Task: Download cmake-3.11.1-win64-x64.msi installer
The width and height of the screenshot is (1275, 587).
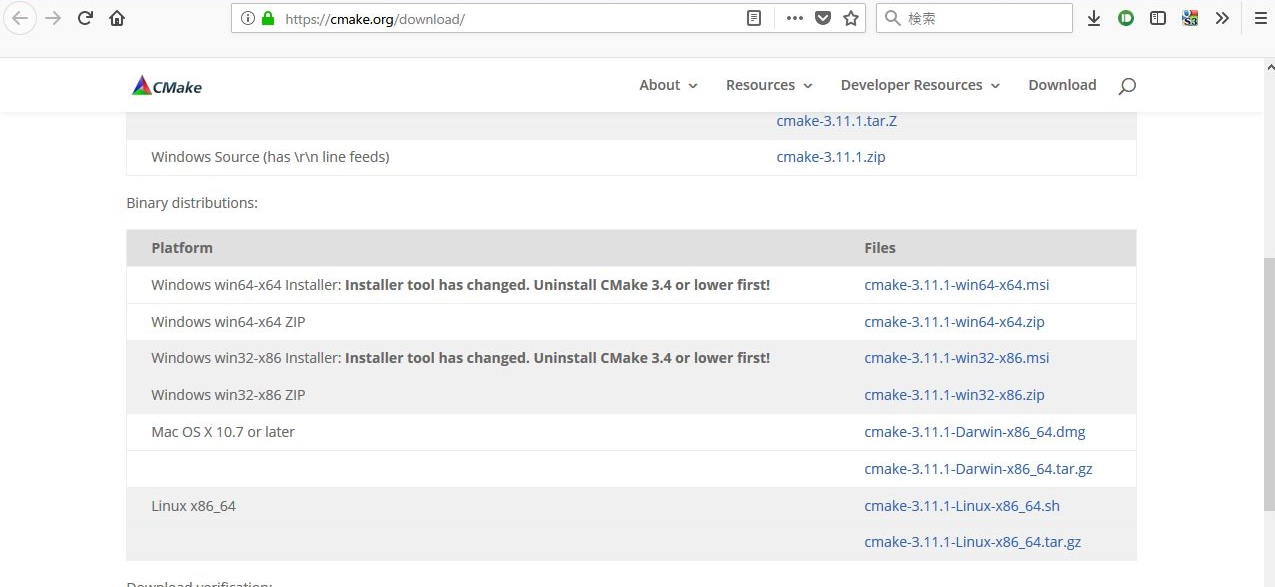Action: click(956, 285)
